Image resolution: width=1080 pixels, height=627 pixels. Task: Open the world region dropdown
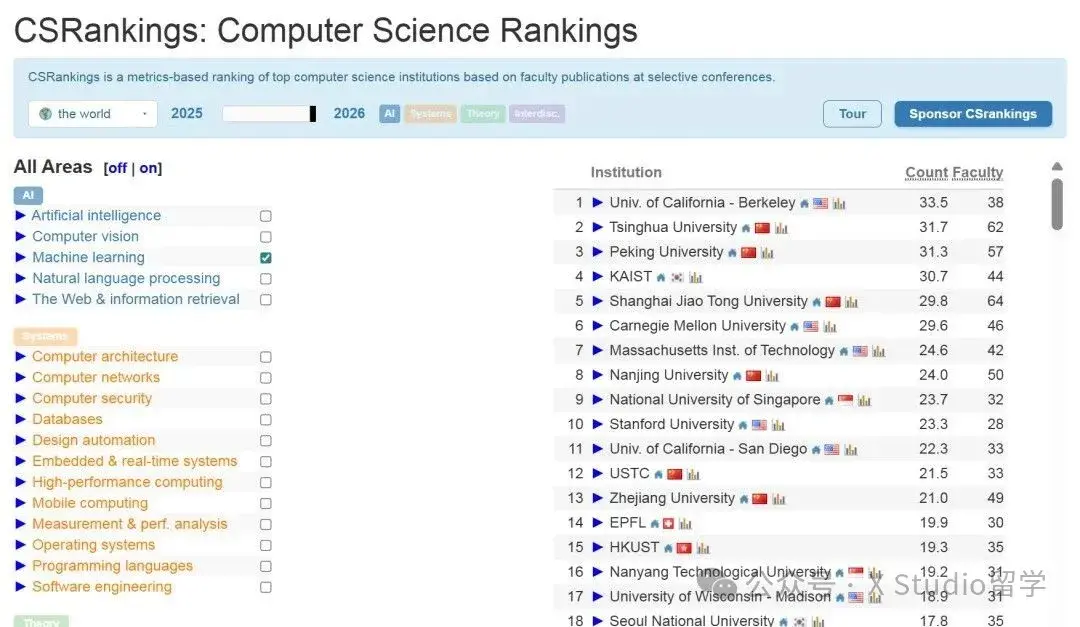pos(93,114)
